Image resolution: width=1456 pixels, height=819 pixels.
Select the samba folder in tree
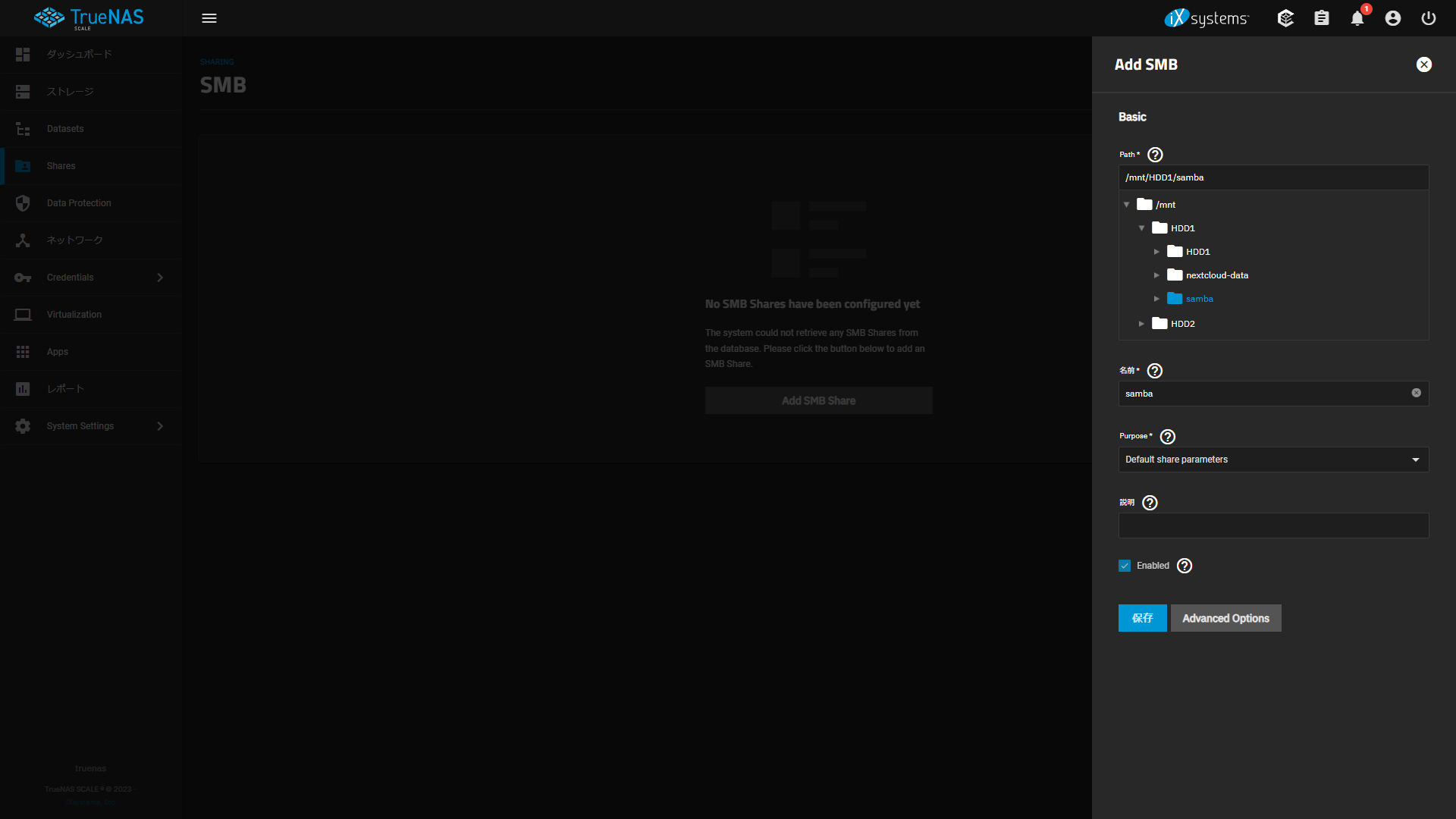tap(1199, 299)
